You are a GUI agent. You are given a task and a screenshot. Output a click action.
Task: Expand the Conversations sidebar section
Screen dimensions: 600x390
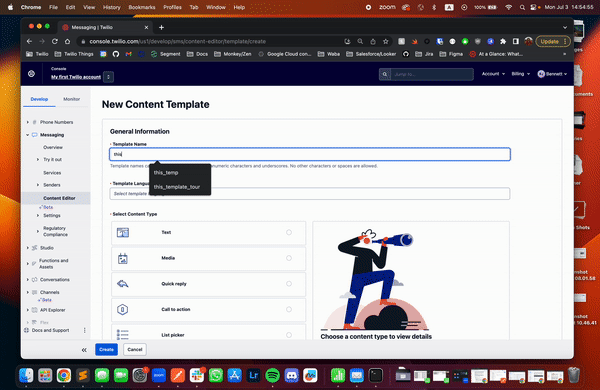[x=28, y=279]
